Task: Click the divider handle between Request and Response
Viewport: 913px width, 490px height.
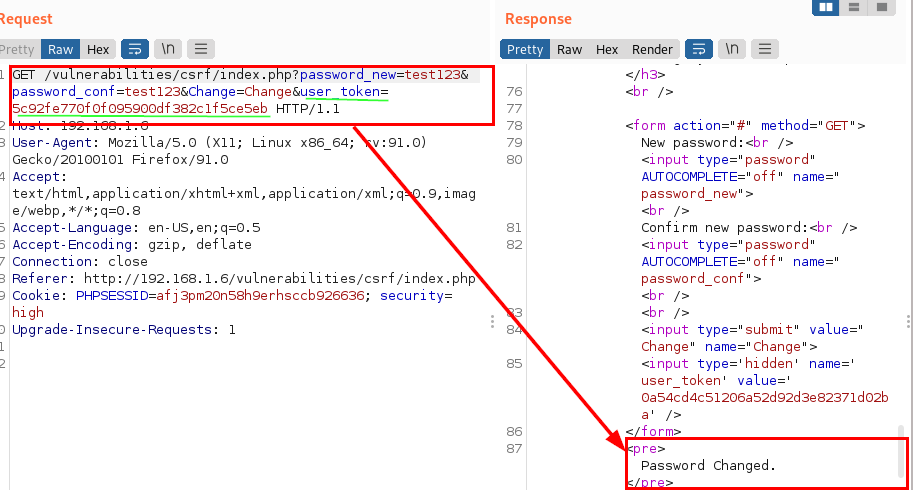Action: coord(490,321)
